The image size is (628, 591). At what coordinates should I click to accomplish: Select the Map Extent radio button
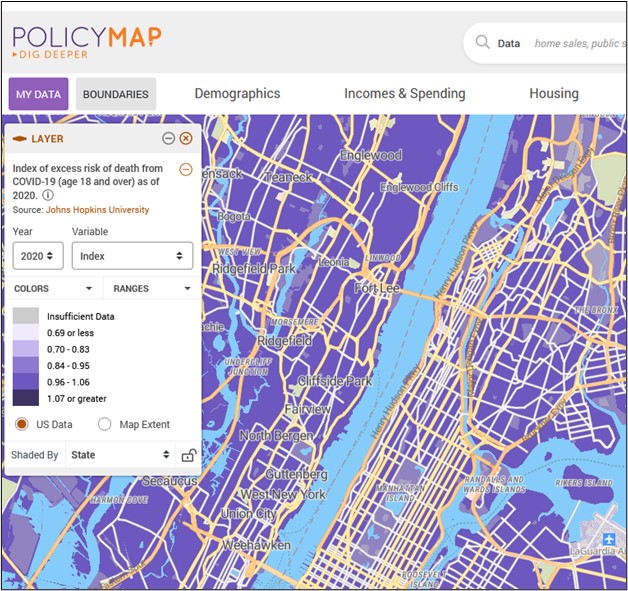tap(104, 424)
